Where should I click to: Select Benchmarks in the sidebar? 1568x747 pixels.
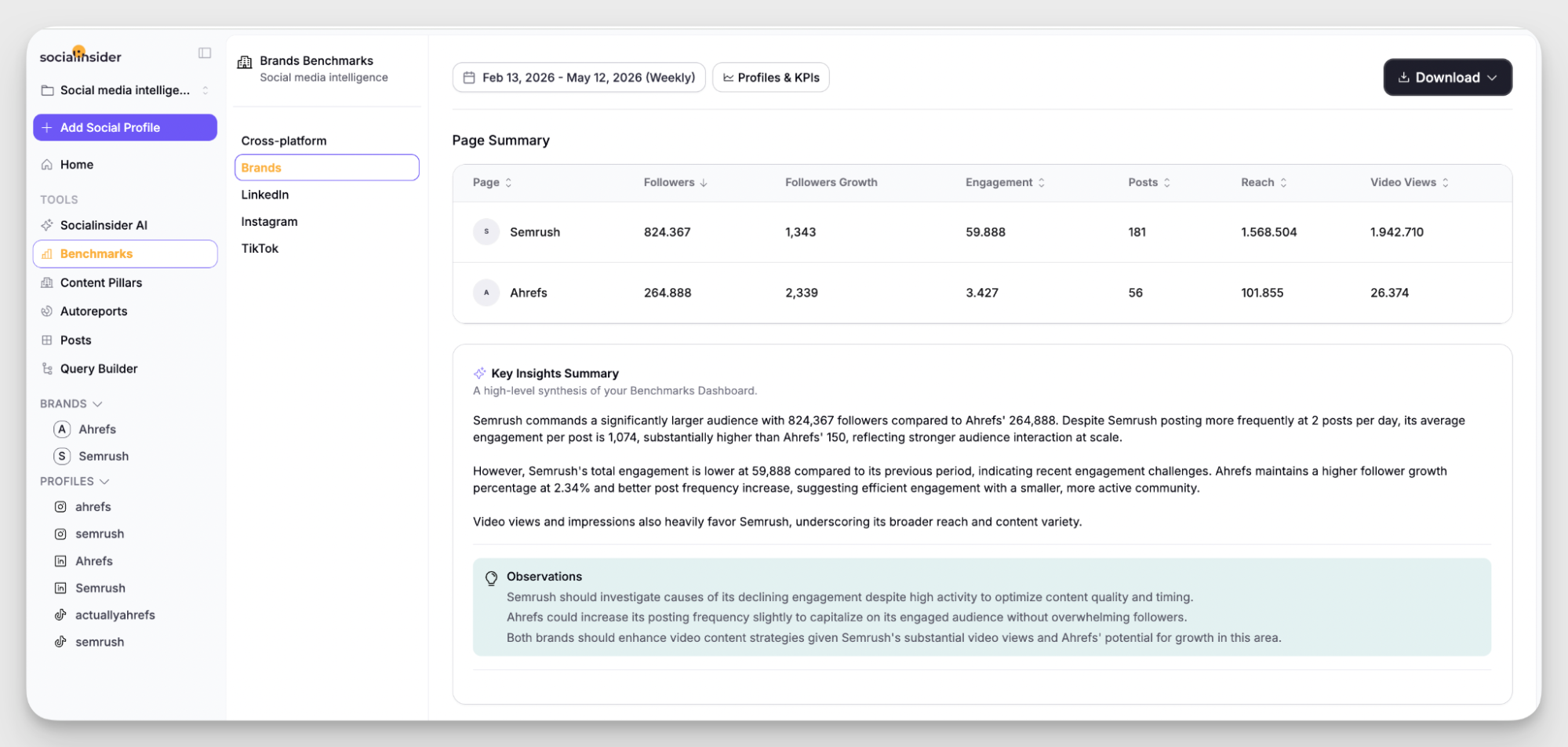coord(126,254)
